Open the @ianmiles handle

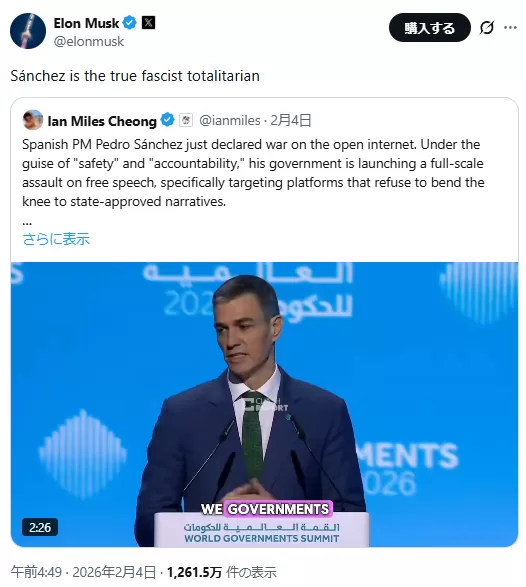coord(229,121)
